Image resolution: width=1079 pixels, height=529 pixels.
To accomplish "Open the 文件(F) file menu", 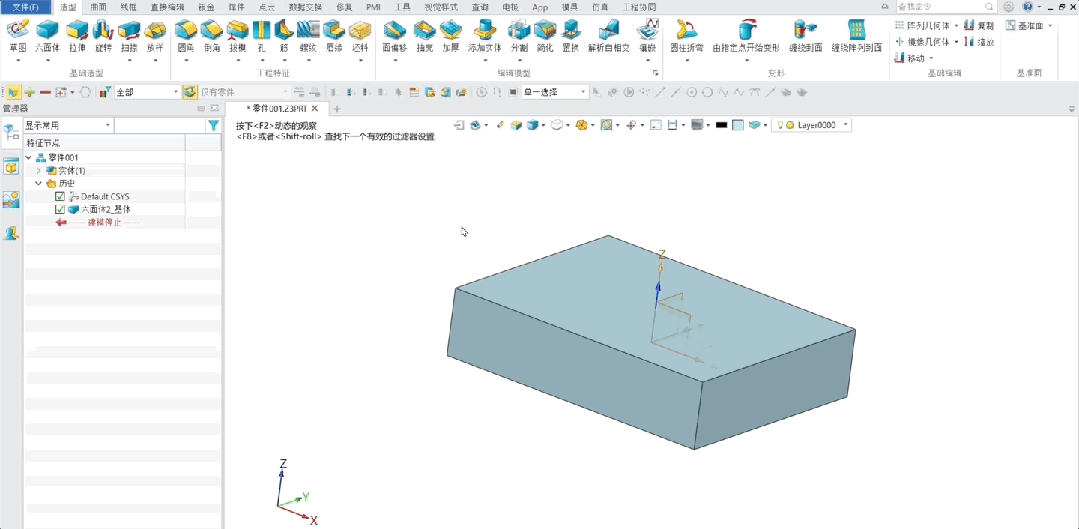I will [x=25, y=7].
